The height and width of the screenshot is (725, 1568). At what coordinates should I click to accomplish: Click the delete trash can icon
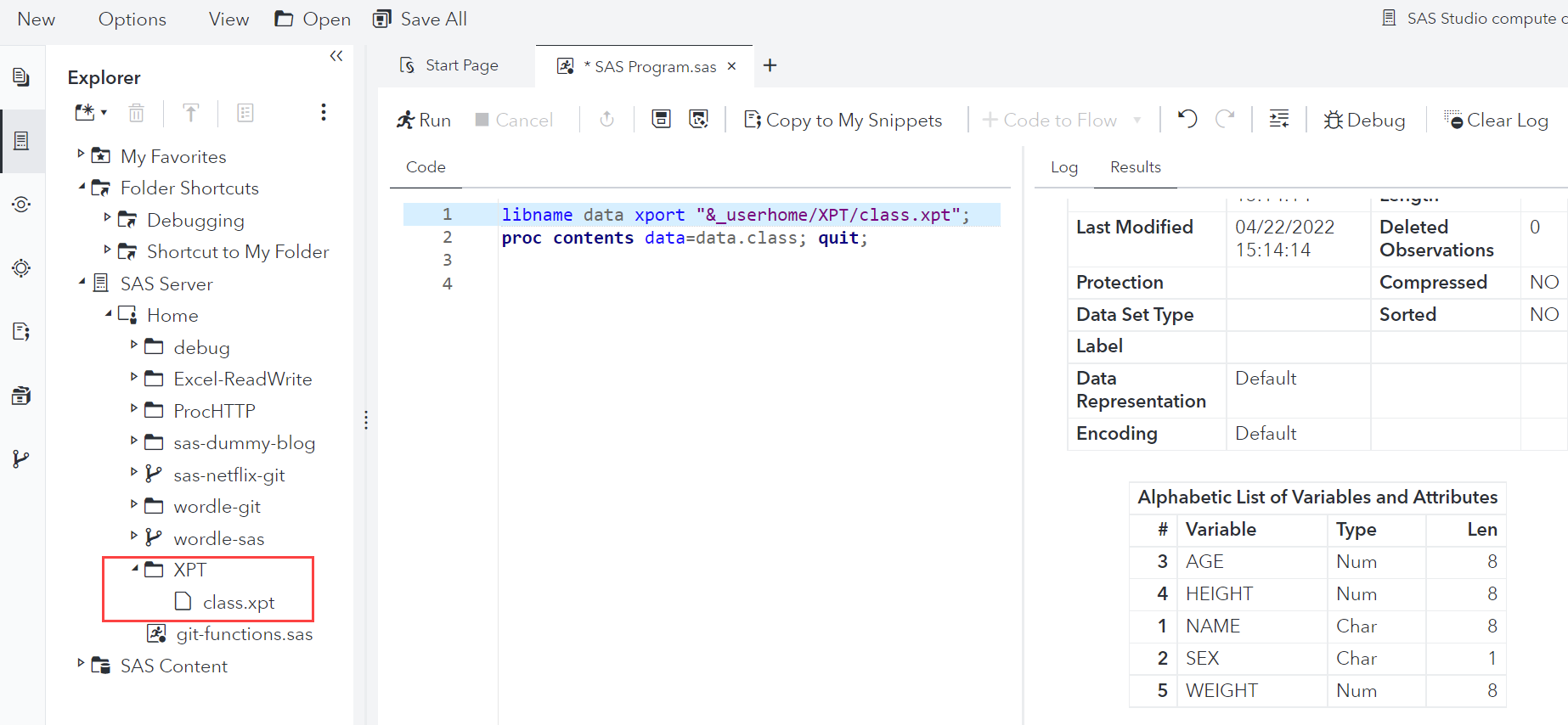pyautogui.click(x=136, y=113)
